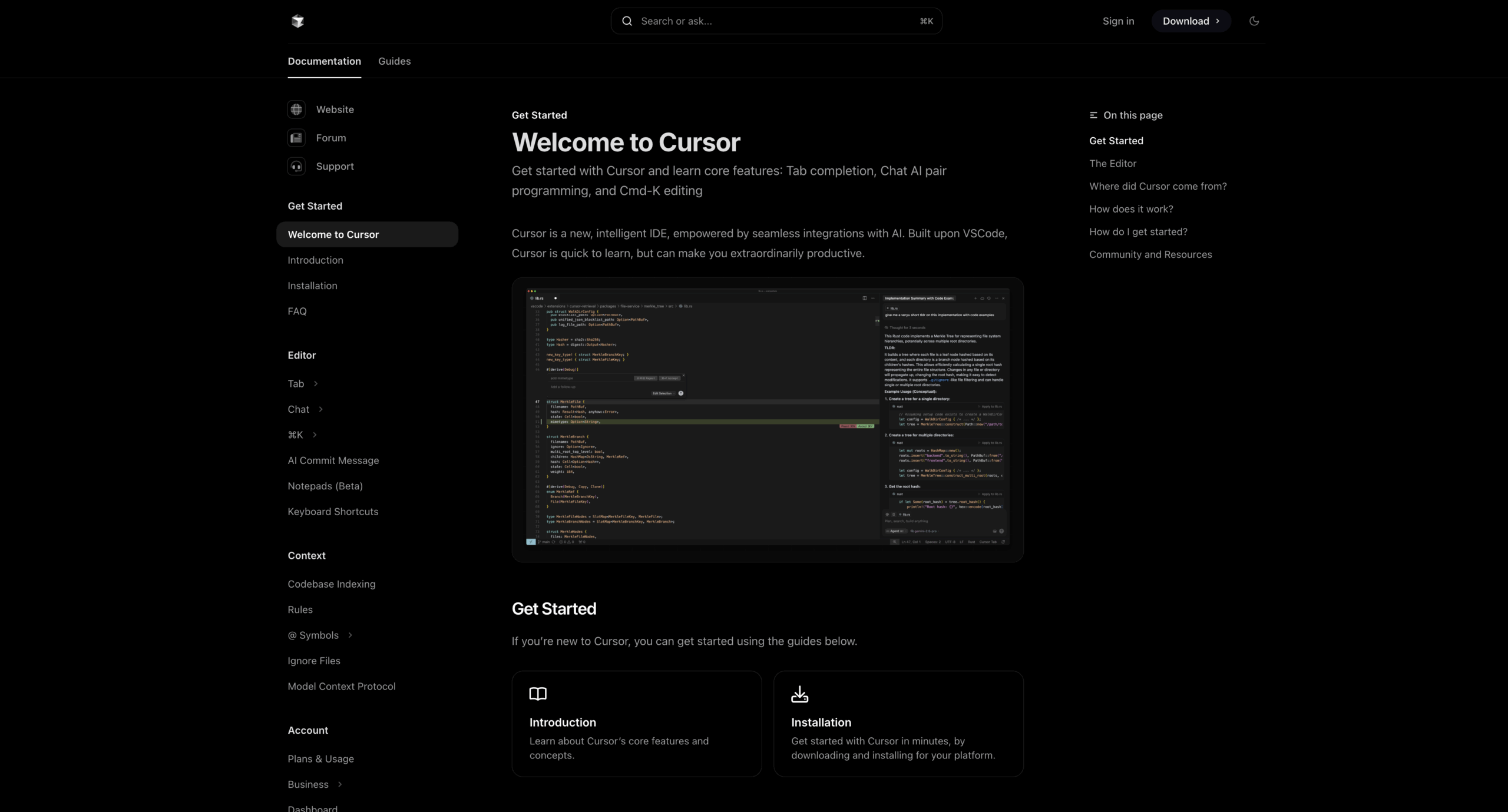Click the Introduction card book icon
This screenshot has height=812, width=1508.
pyautogui.click(x=538, y=694)
